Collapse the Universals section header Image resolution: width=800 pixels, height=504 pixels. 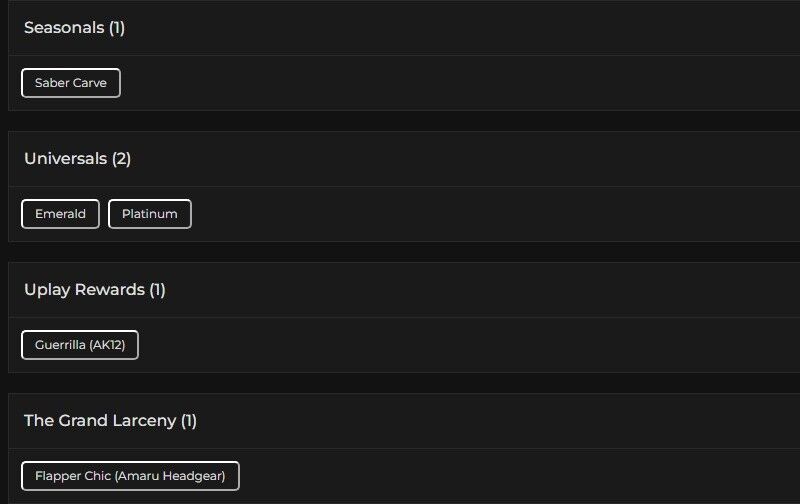tap(66, 159)
